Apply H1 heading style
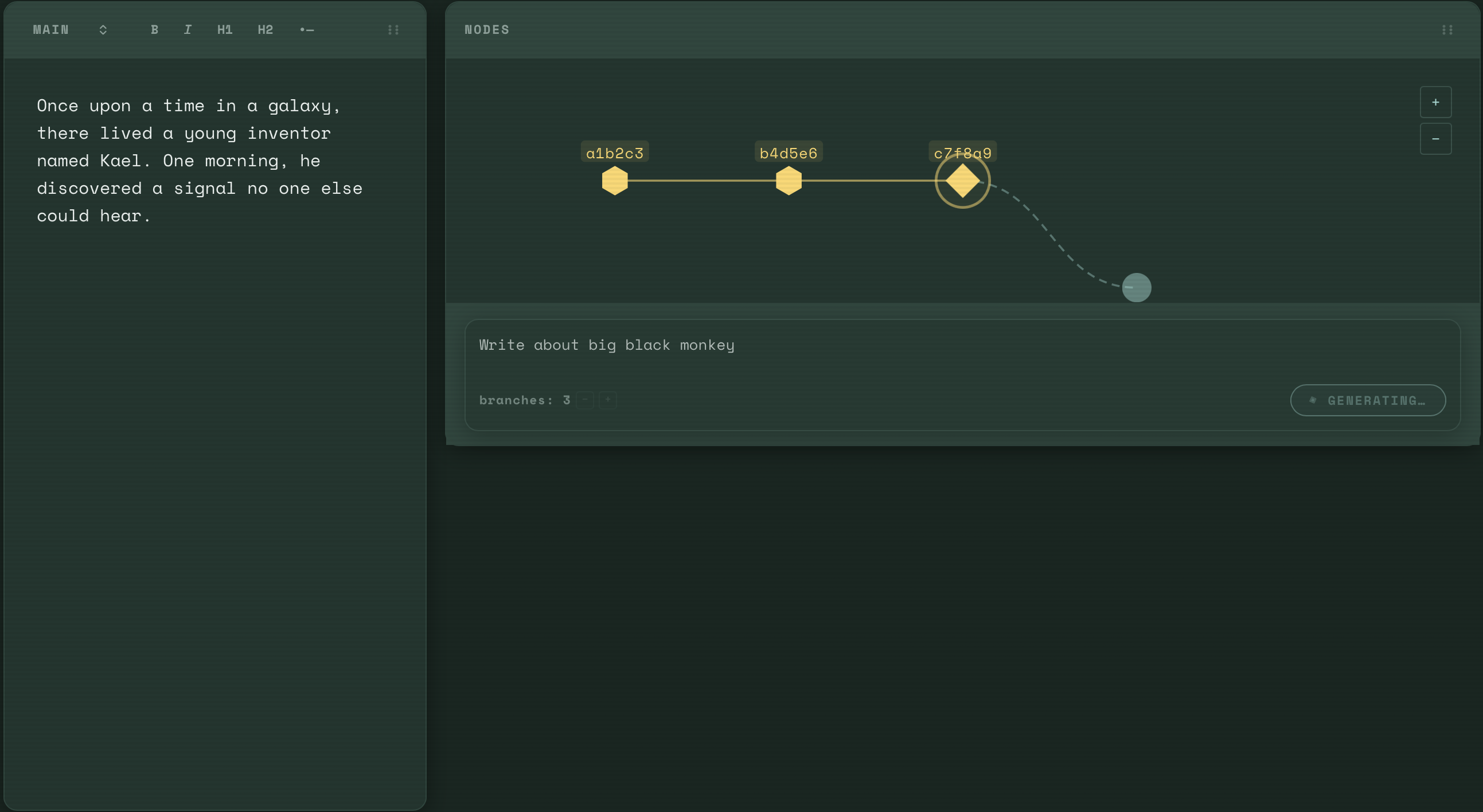Screen dimensions: 1483x812 coord(225,29)
